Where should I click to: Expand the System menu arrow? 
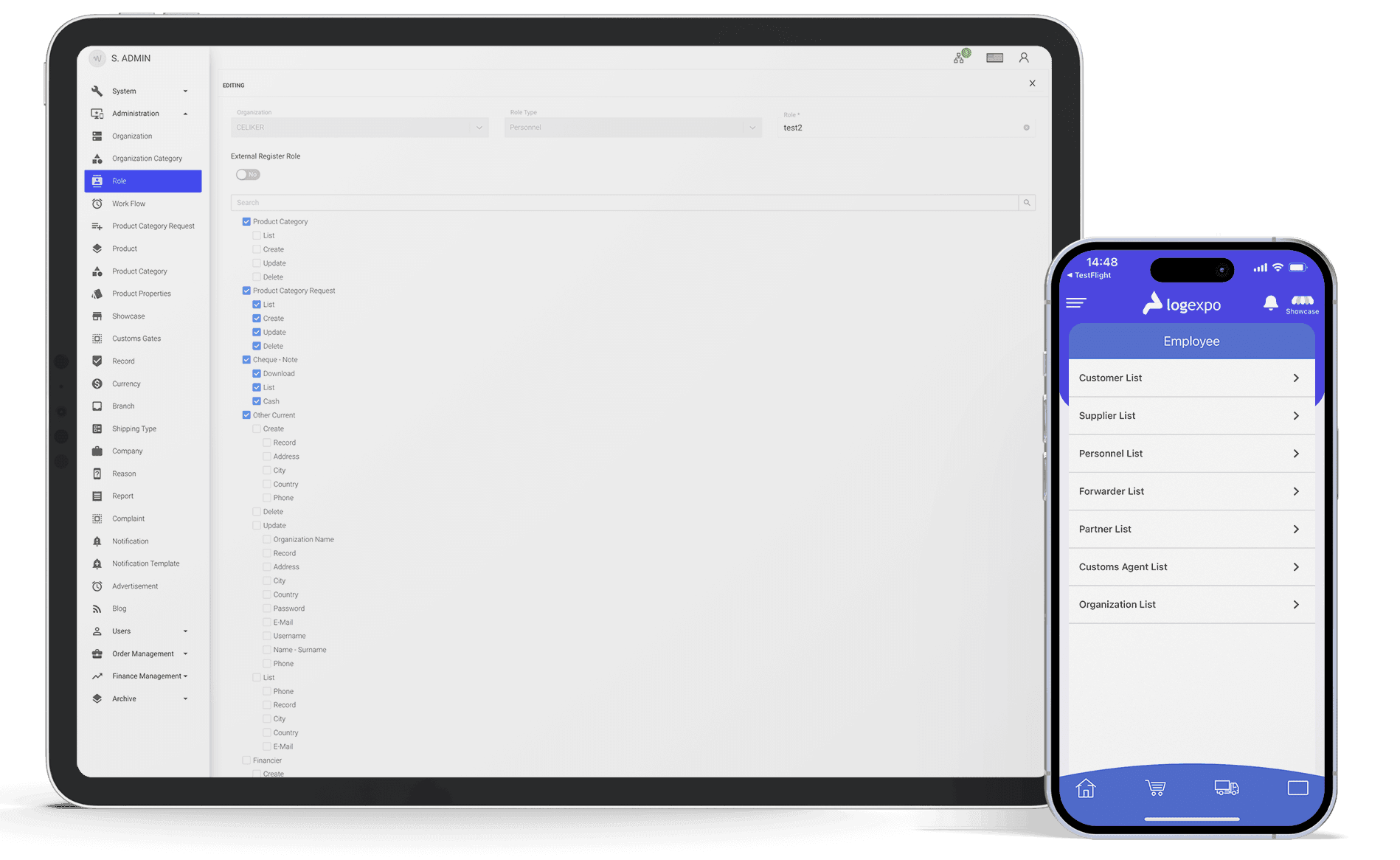185,91
